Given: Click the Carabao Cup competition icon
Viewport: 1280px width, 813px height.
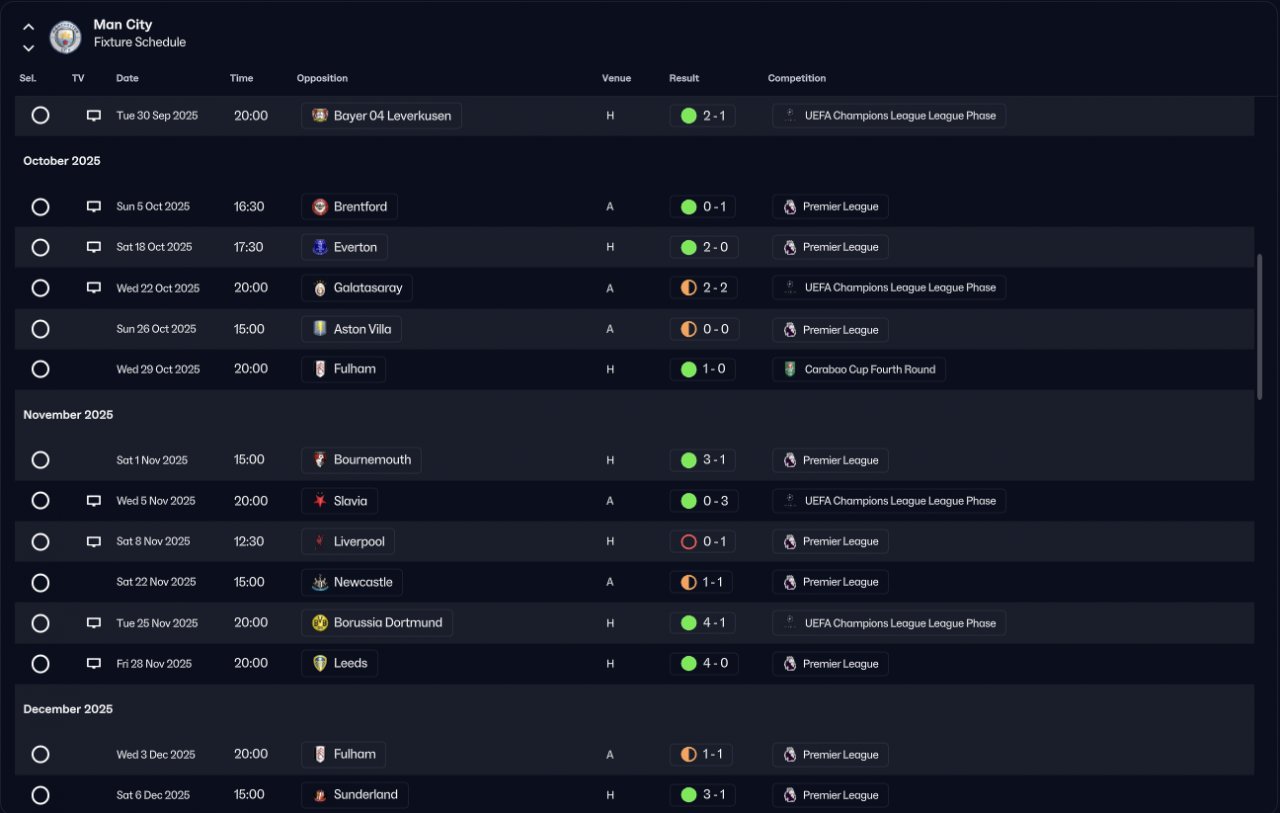Looking at the screenshot, I should click(x=790, y=370).
